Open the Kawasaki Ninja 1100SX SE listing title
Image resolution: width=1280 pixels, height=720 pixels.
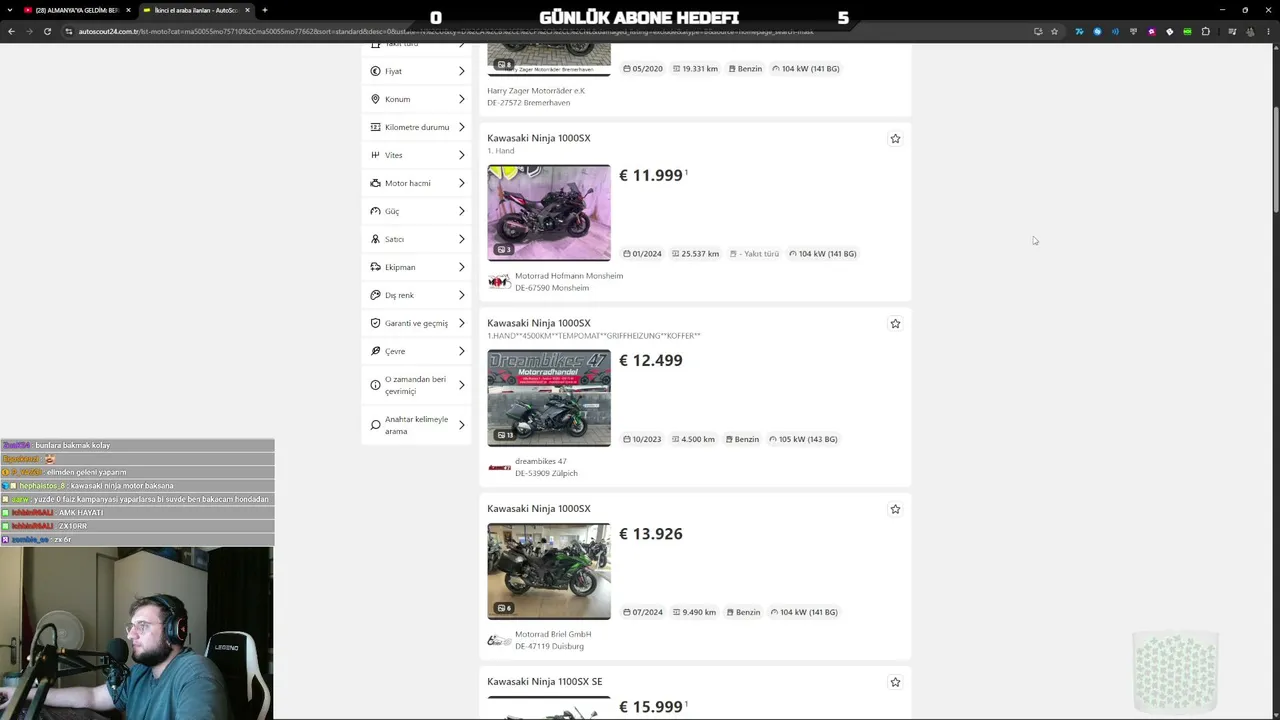coord(545,681)
